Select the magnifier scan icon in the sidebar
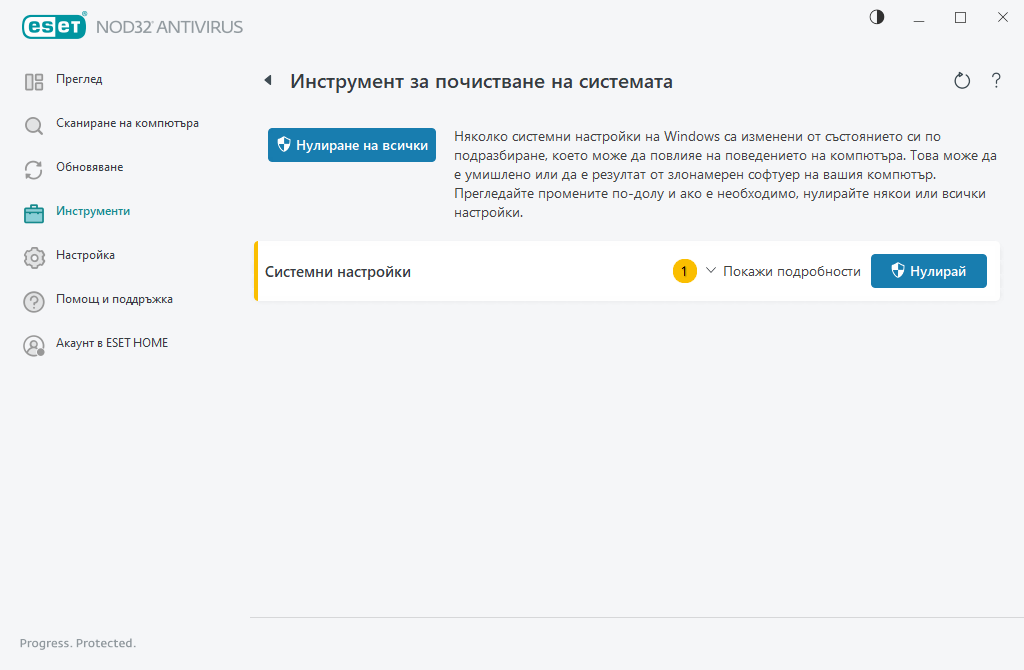 pyautogui.click(x=33, y=123)
